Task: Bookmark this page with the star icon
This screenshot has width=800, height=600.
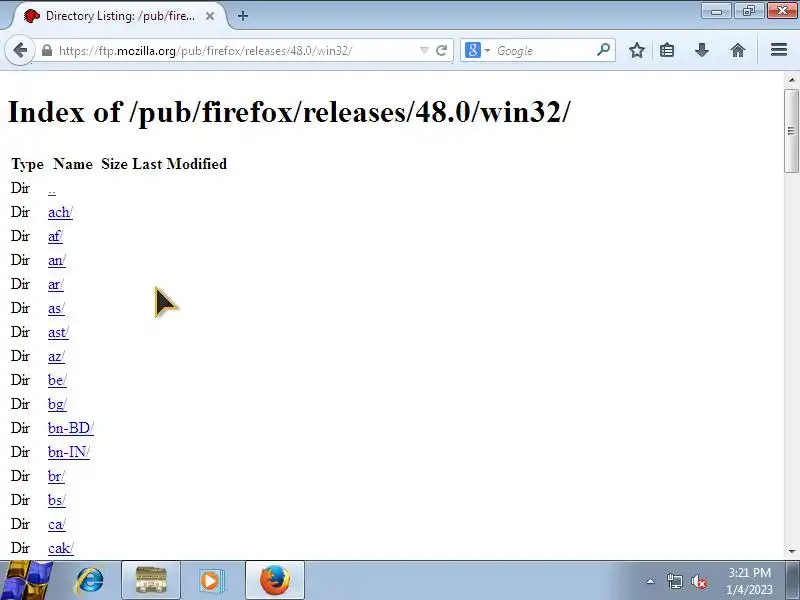Action: tap(636, 50)
